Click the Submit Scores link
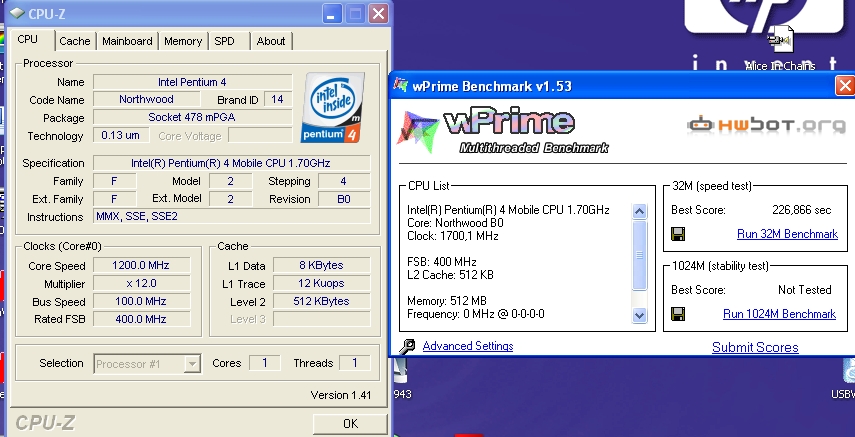 pyautogui.click(x=755, y=348)
